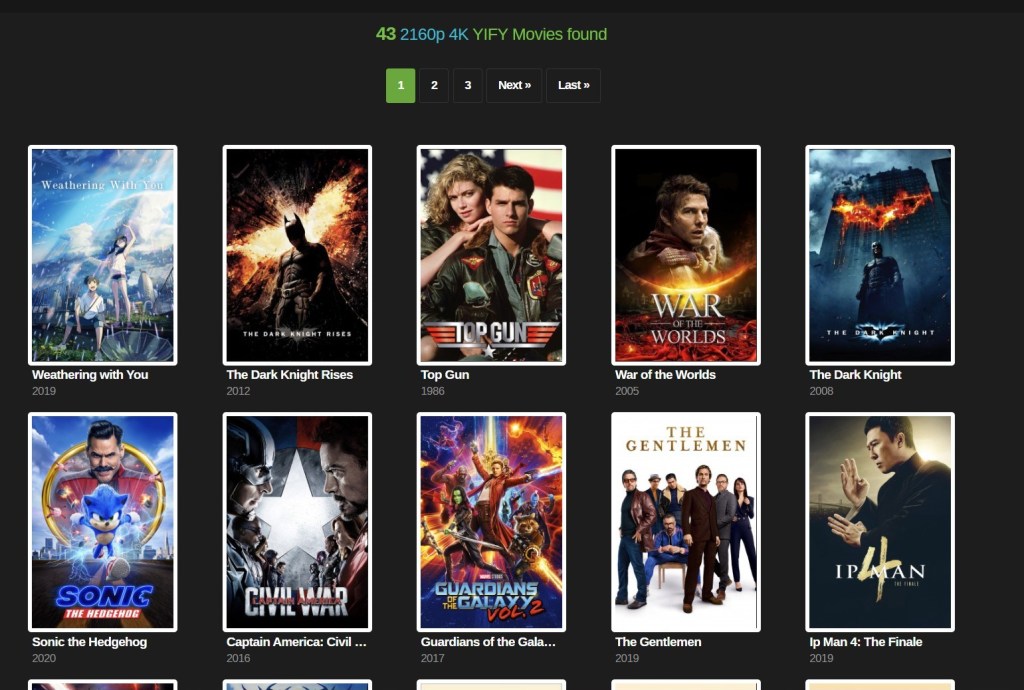Click the Top Gun title link

click(x=445, y=375)
